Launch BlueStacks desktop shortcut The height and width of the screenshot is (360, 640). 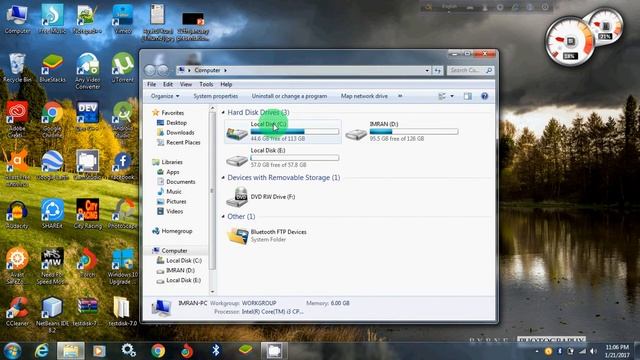point(52,67)
